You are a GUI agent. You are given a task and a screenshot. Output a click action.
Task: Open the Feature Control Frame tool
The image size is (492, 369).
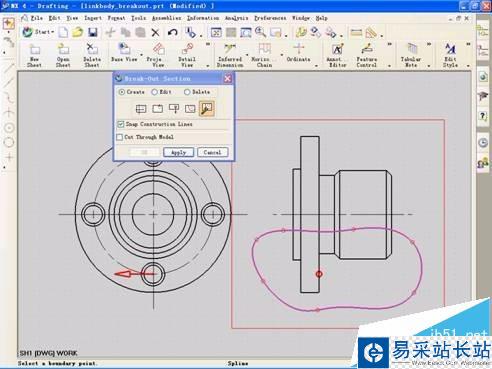[x=366, y=55]
